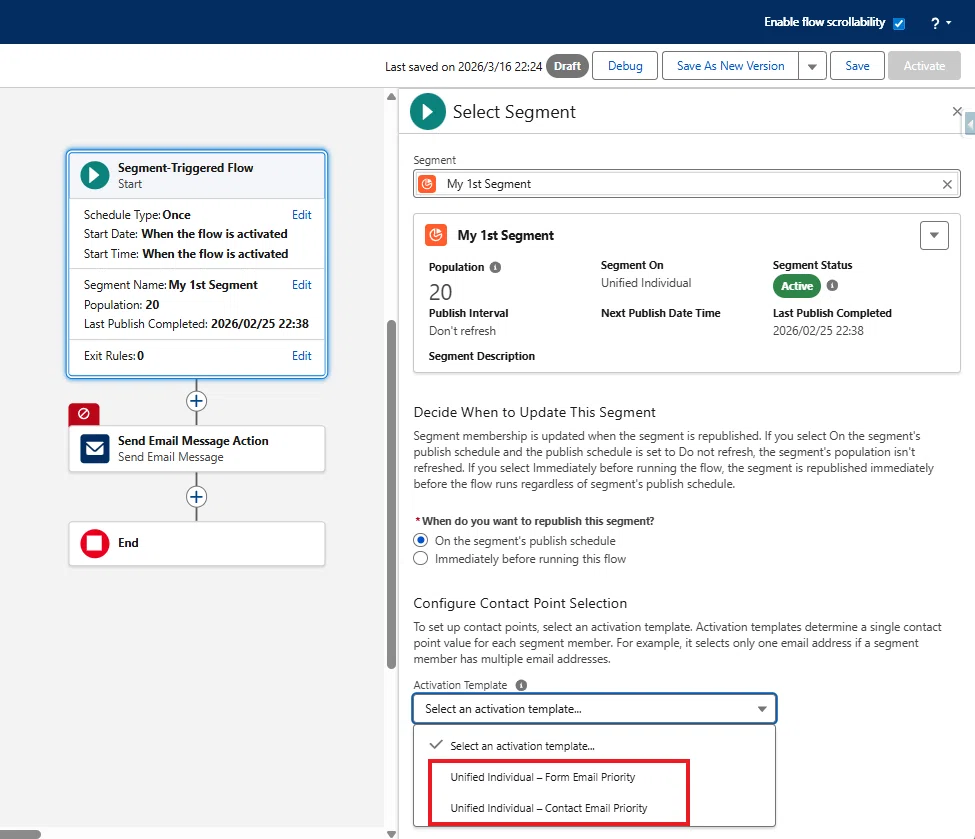The width and height of the screenshot is (975, 839).
Task: Close the Select Segment panel
Action: pyautogui.click(x=957, y=111)
